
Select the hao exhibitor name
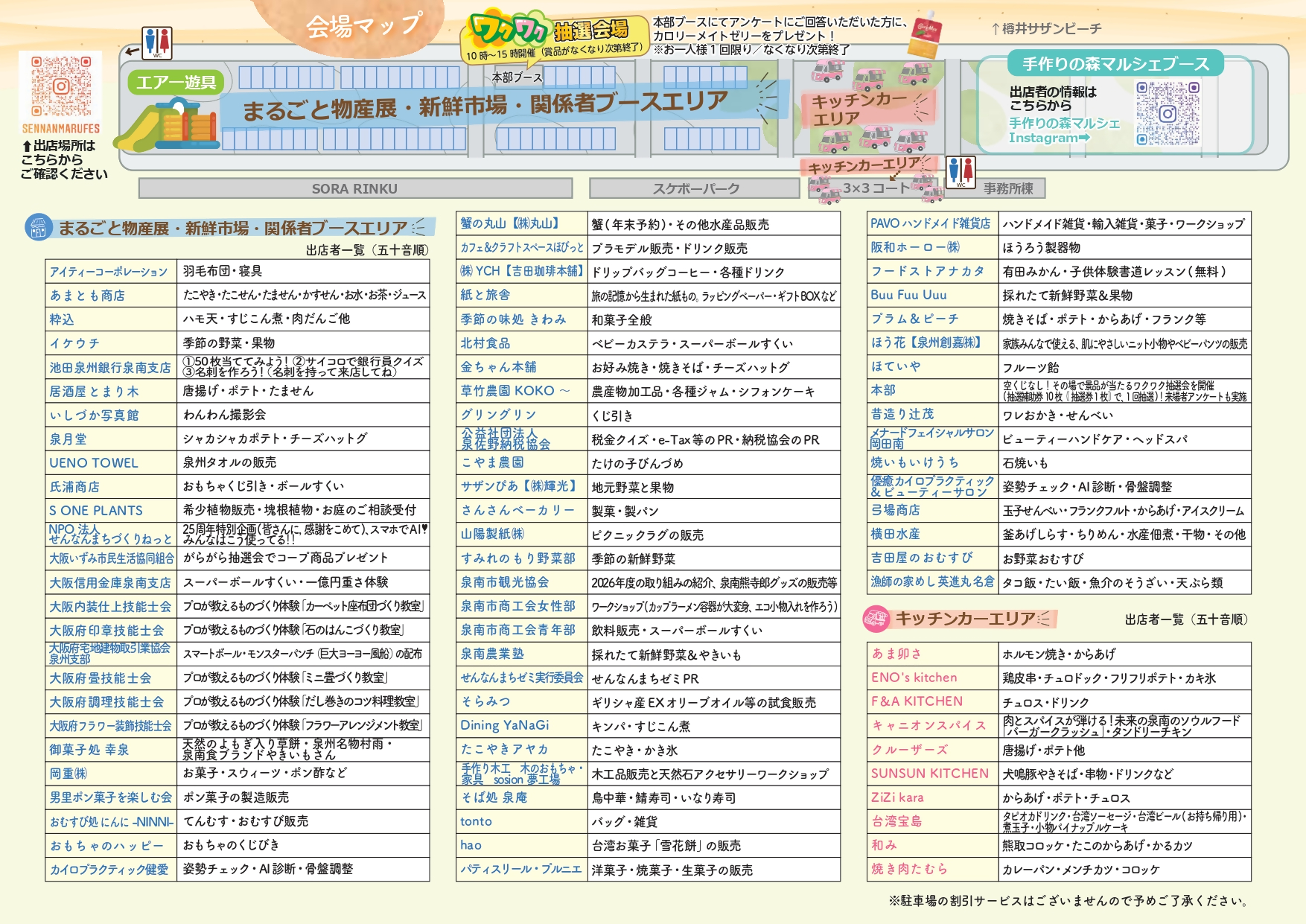pos(471,845)
